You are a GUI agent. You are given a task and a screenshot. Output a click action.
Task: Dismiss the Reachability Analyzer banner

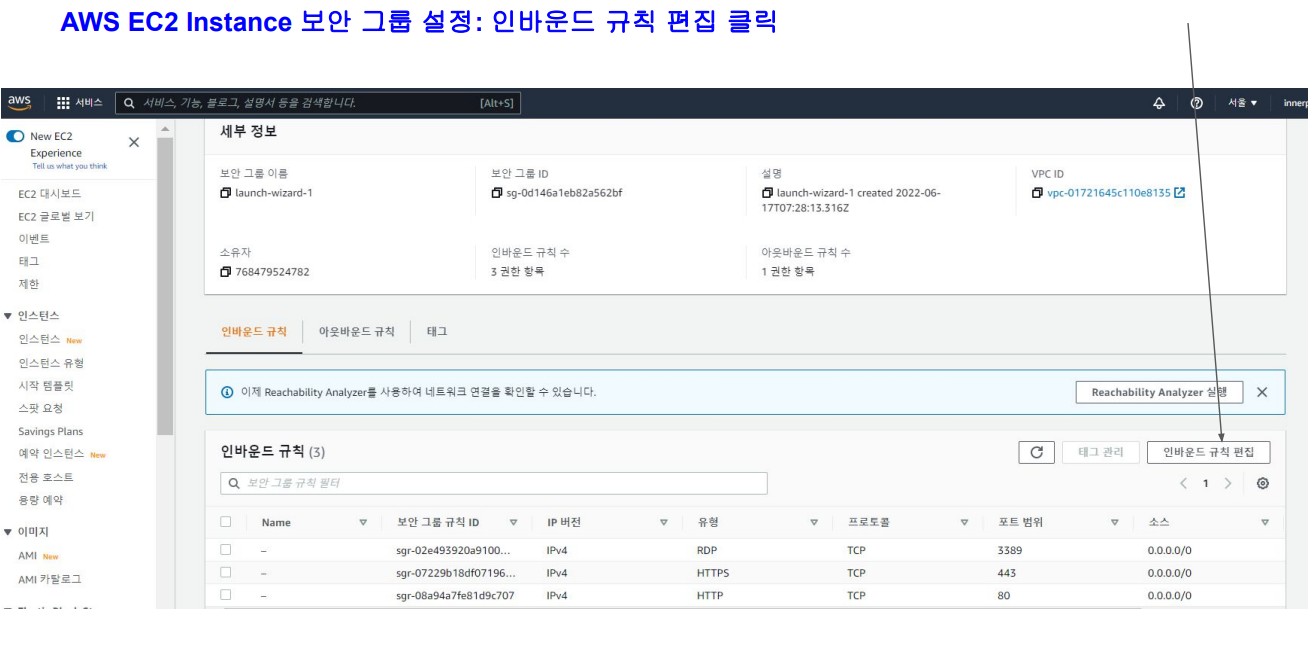(1262, 392)
